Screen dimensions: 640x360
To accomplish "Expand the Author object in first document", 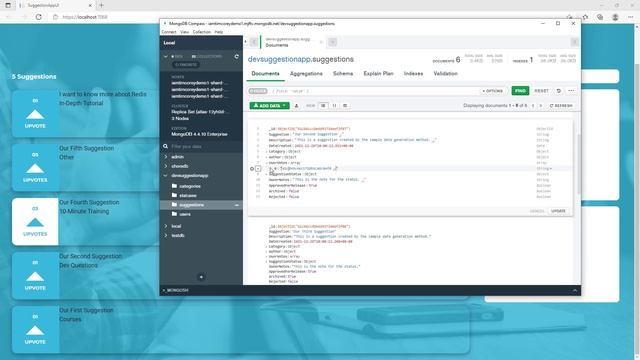I will click(267, 157).
